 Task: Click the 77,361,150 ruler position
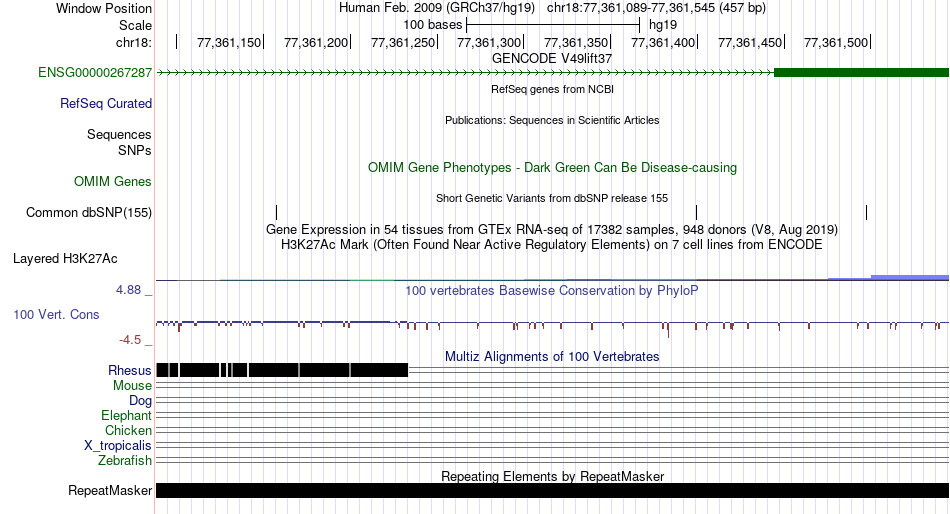(x=228, y=42)
